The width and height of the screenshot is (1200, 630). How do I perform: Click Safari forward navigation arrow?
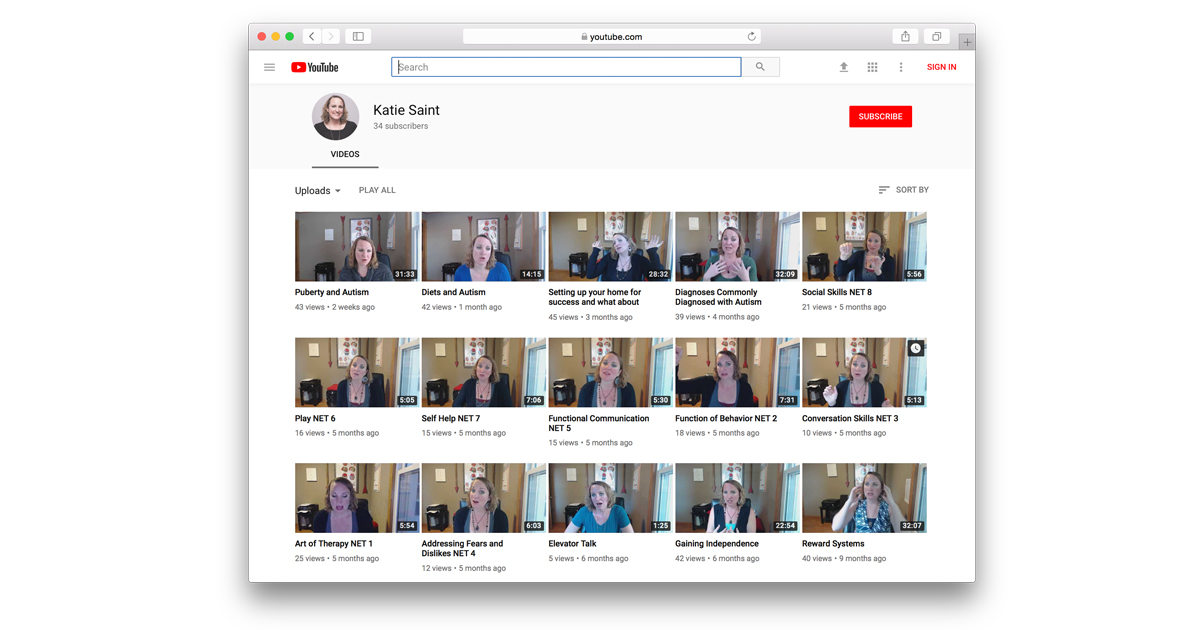coord(331,36)
